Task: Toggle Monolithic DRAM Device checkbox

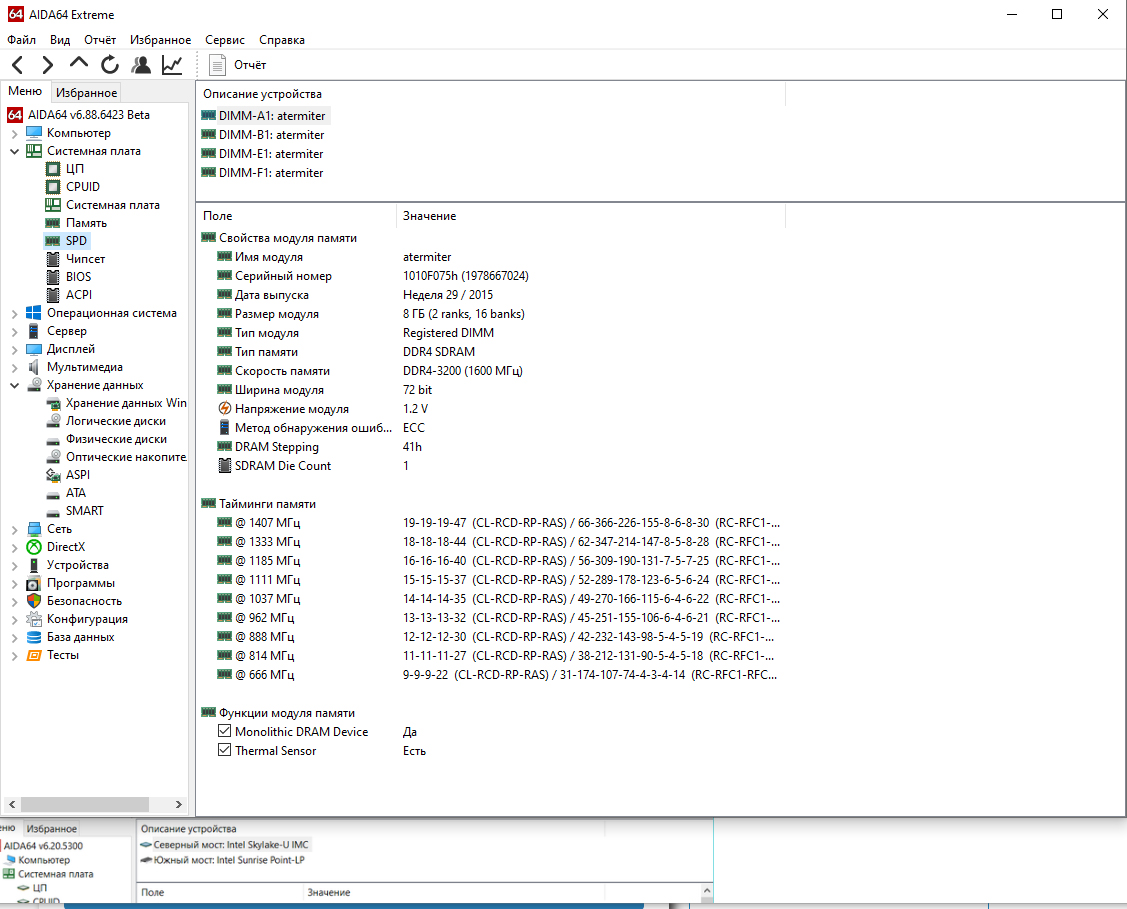Action: coord(224,732)
